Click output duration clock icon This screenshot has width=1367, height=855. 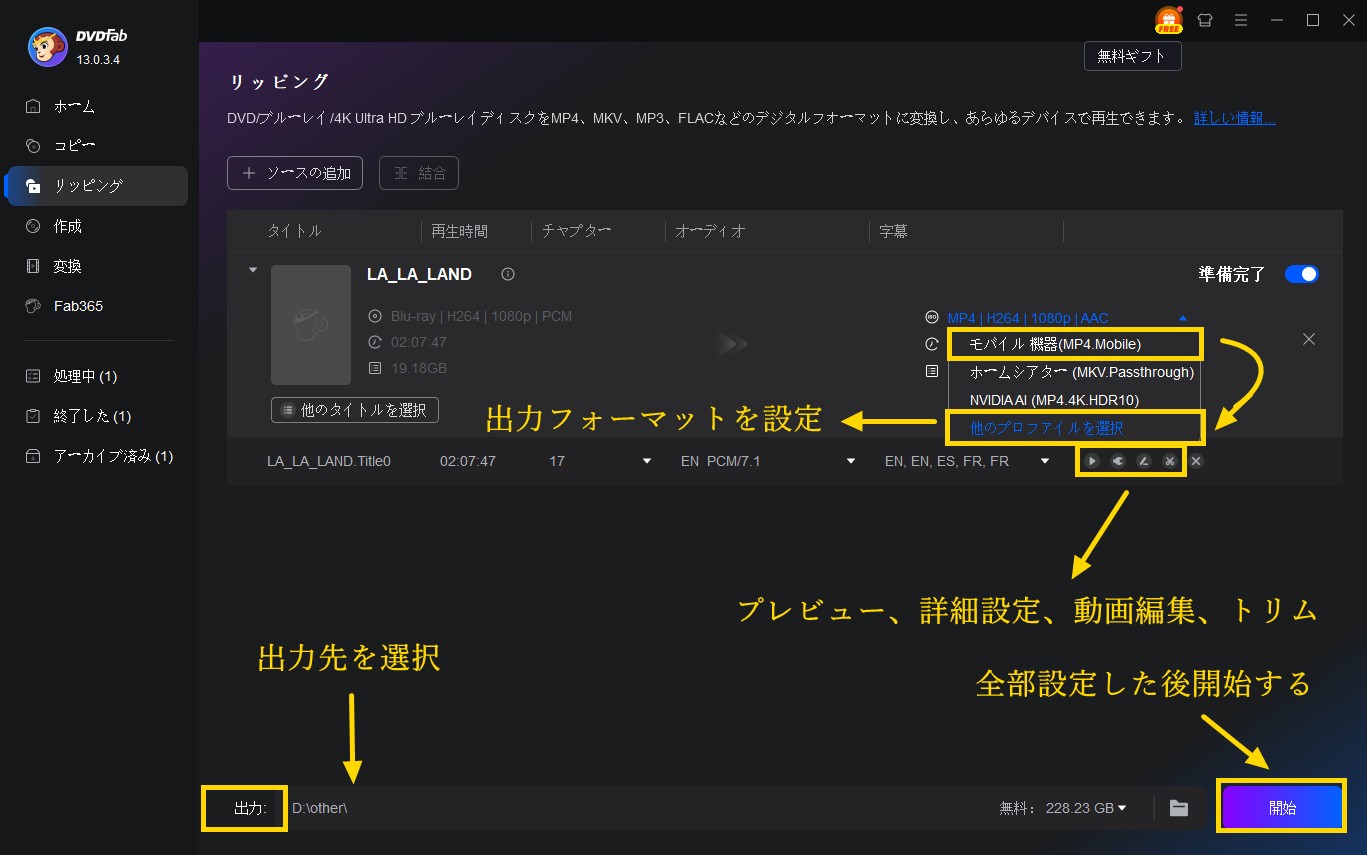pos(932,344)
